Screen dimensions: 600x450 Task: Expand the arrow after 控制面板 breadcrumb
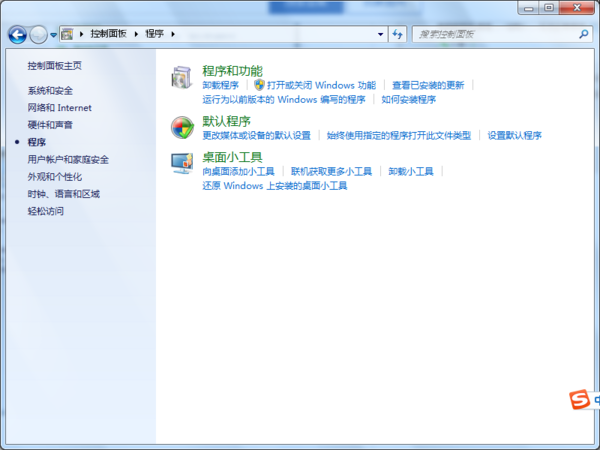pyautogui.click(x=136, y=34)
